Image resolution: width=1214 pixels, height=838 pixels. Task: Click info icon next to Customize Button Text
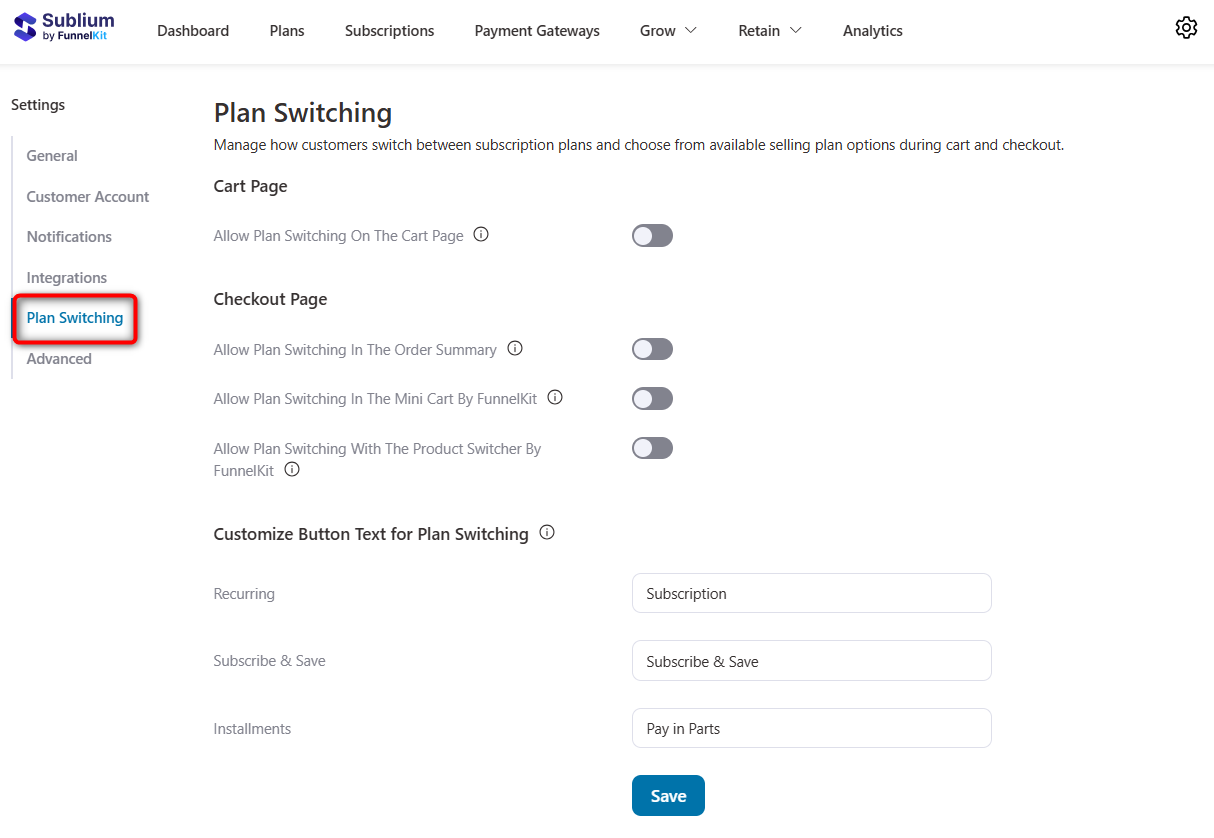(x=547, y=532)
